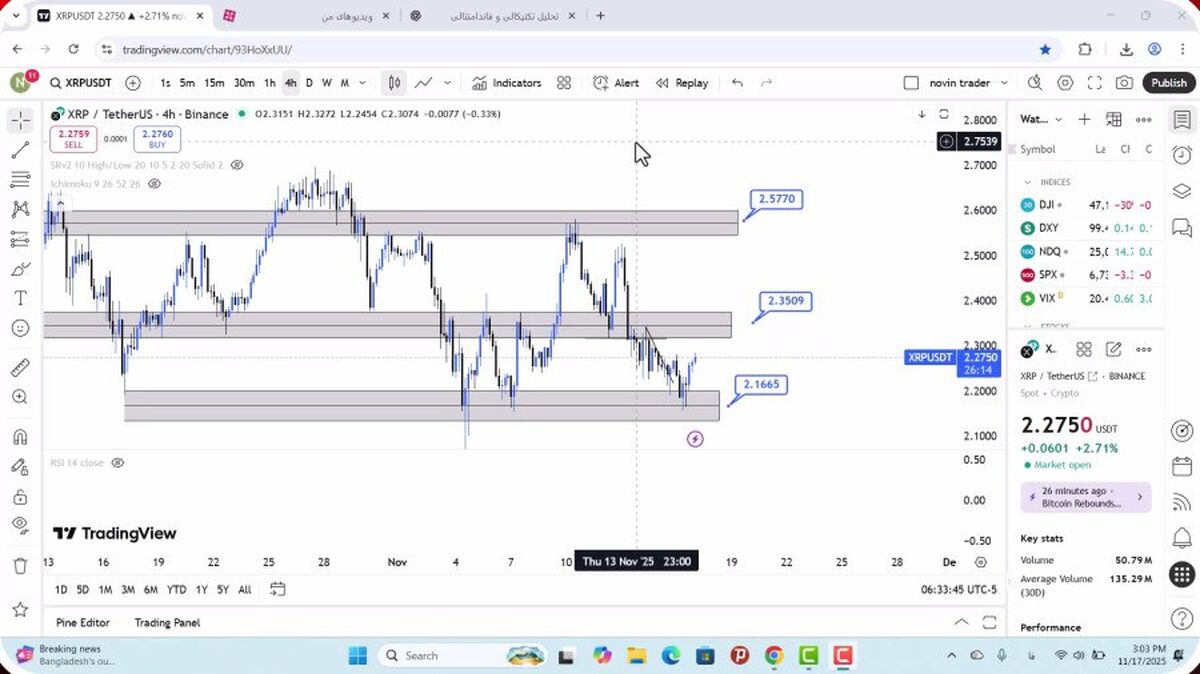
Task: Switch to the 15m timeframe
Action: [x=214, y=83]
